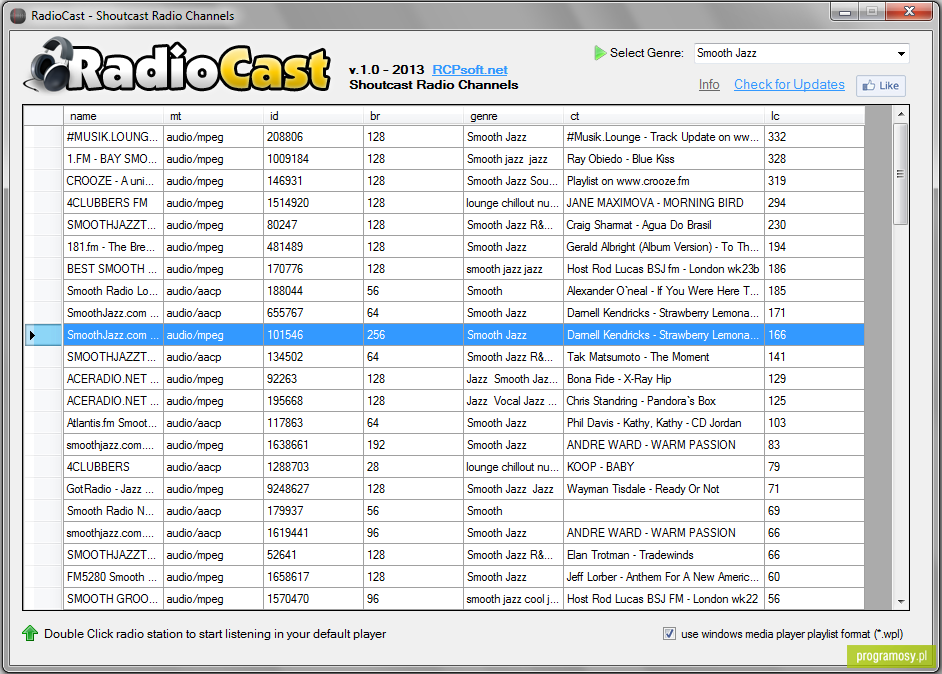Sort table by ct column header

tap(664, 116)
